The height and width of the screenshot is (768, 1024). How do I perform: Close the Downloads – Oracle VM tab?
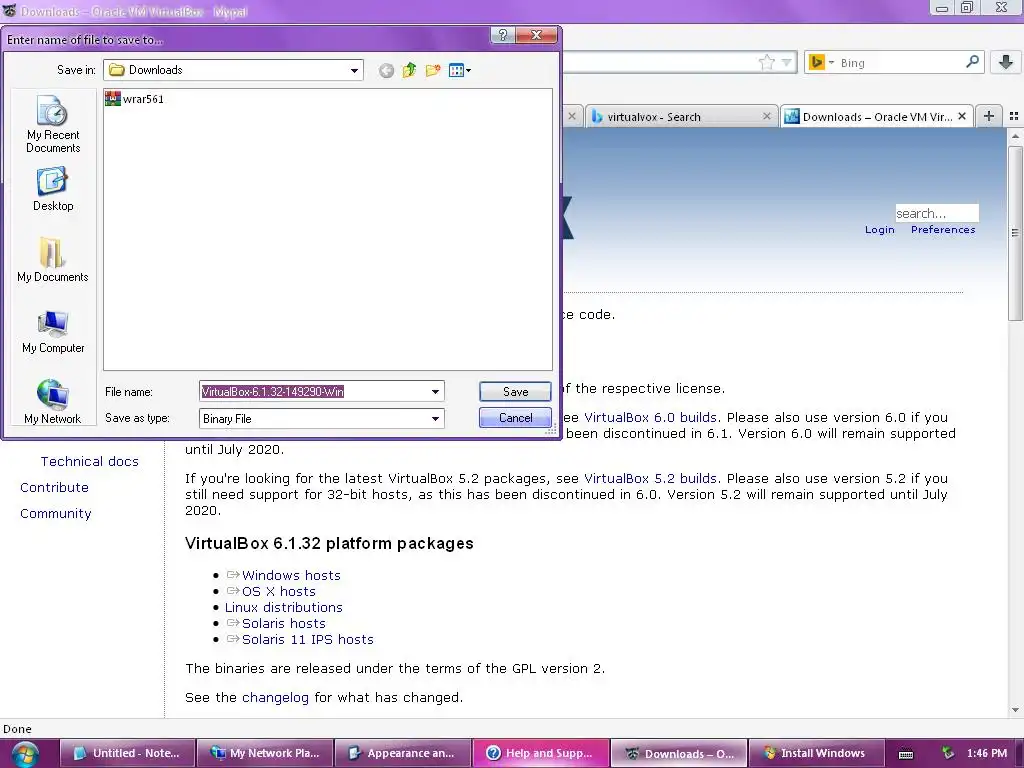[x=962, y=116]
